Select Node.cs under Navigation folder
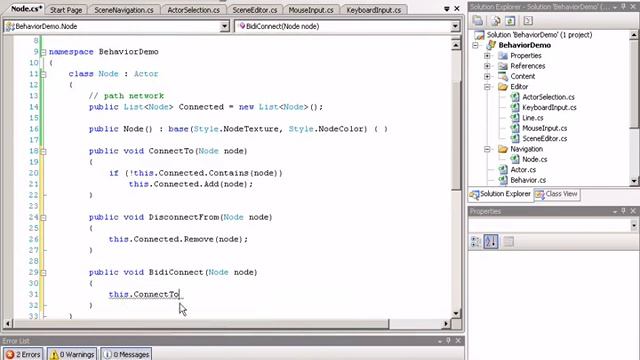640x360 pixels. pos(535,159)
